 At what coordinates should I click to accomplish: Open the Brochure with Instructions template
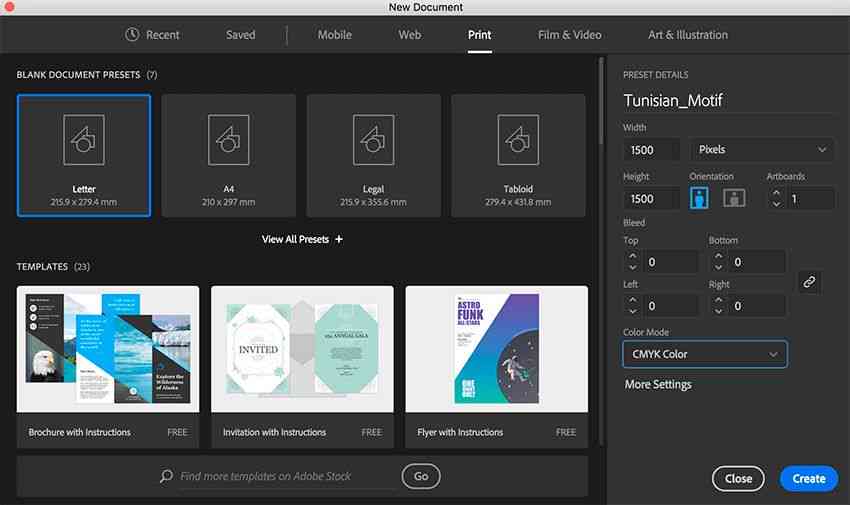click(x=108, y=367)
